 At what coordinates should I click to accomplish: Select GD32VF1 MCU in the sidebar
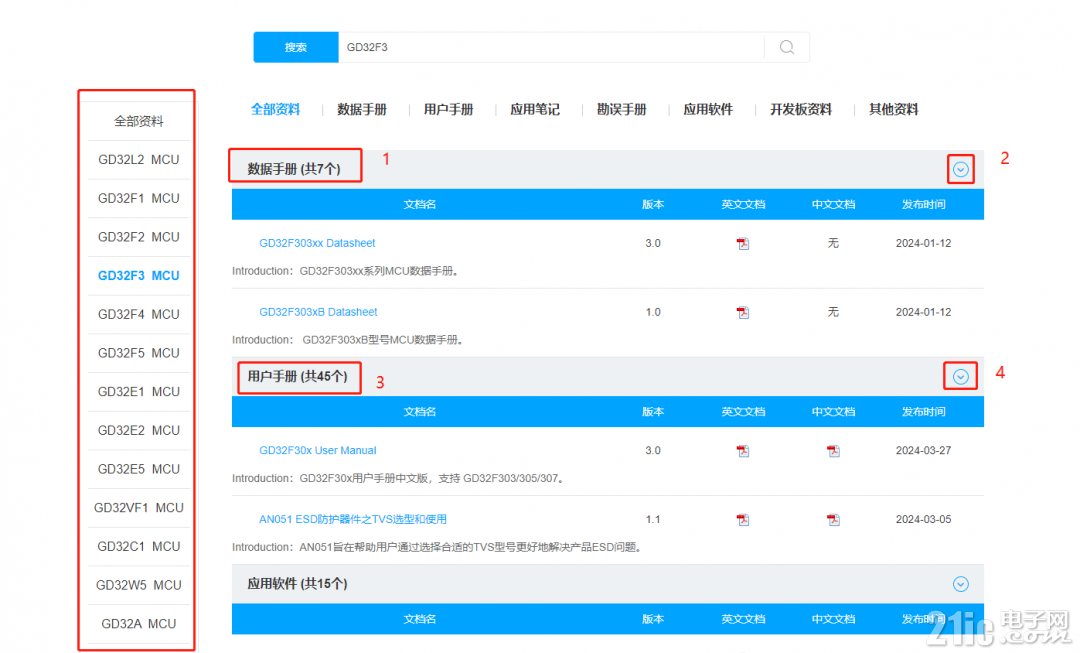[x=138, y=508]
